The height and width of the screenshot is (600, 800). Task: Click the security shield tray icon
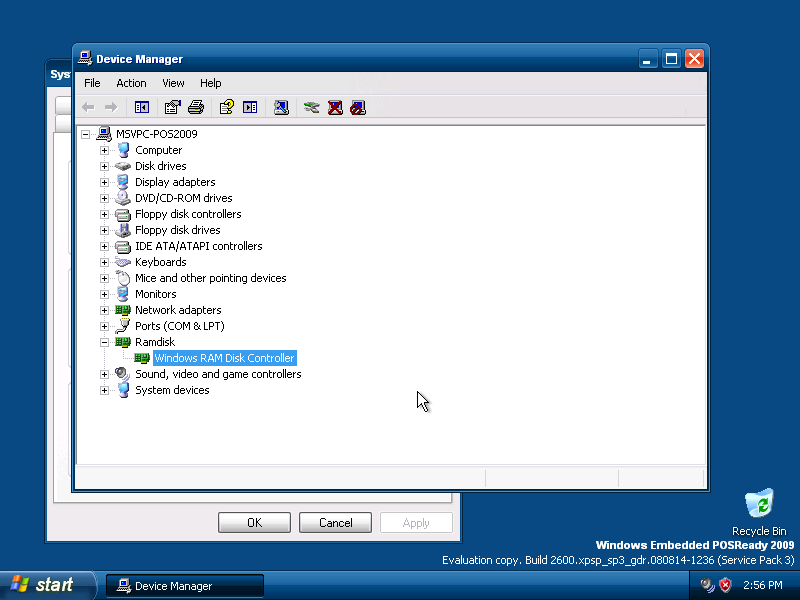[725, 585]
